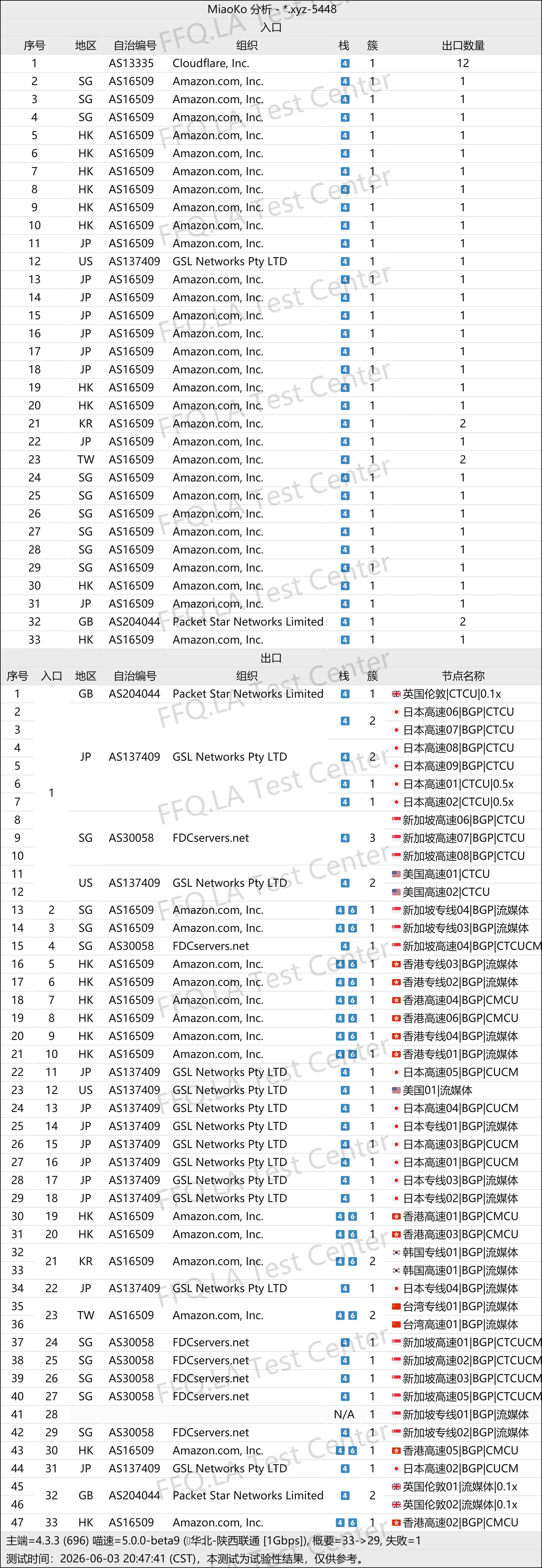Click node name '日本高速02|BGP|CUCM'
The image size is (542, 1568).
tap(460, 1469)
